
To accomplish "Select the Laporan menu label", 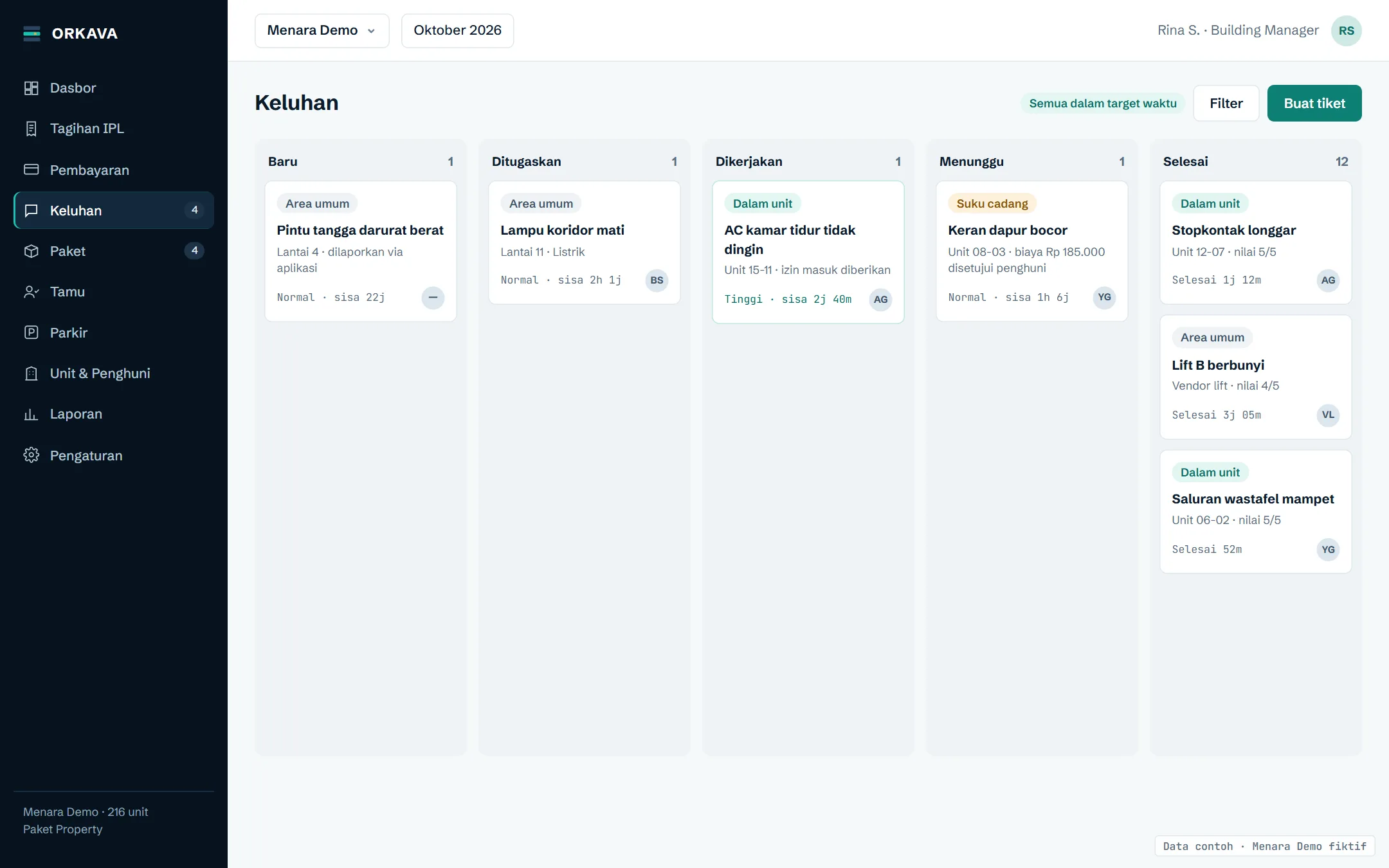I will pyautogui.click(x=76, y=414).
